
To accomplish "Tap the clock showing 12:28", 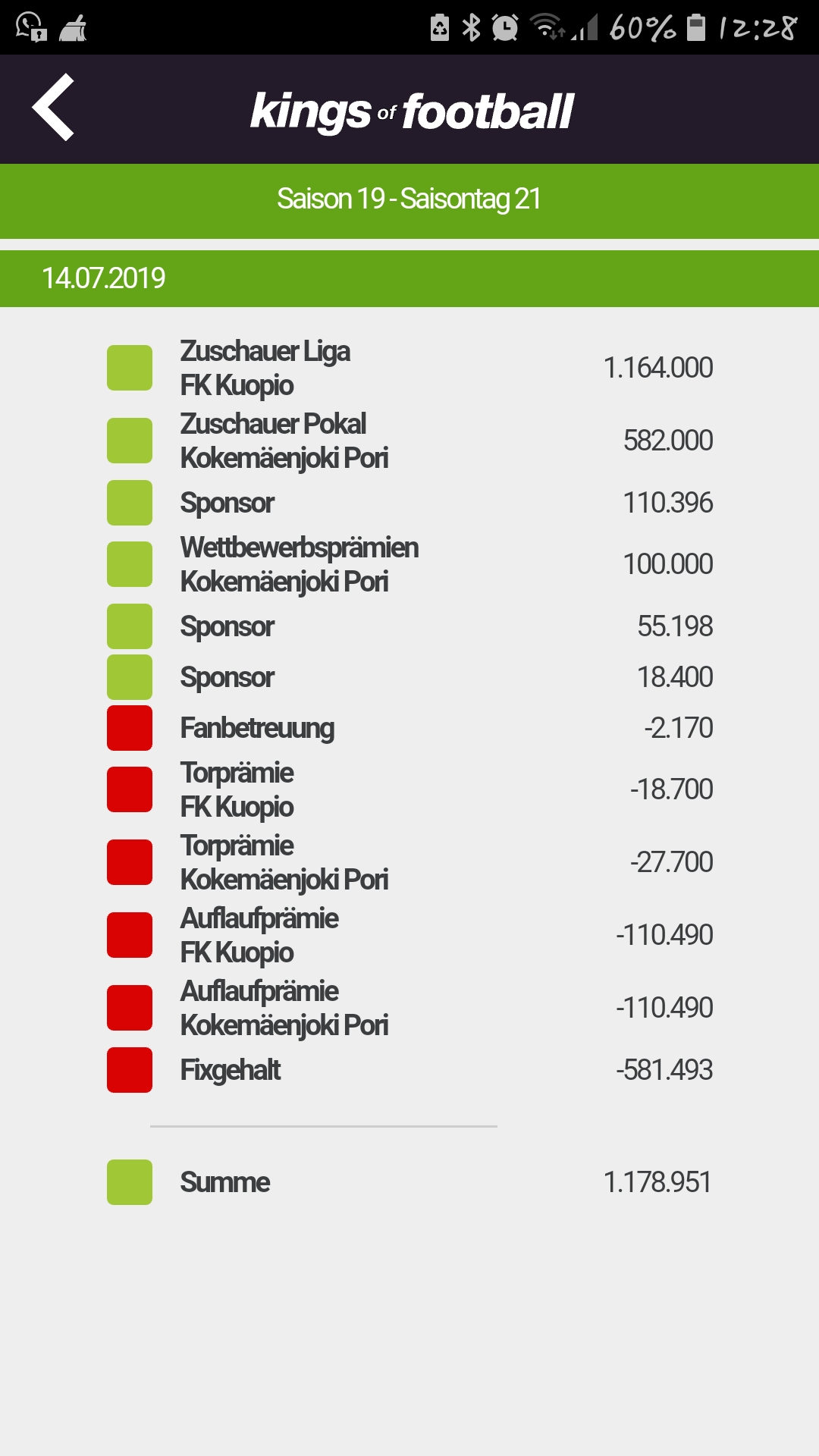I will click(758, 28).
